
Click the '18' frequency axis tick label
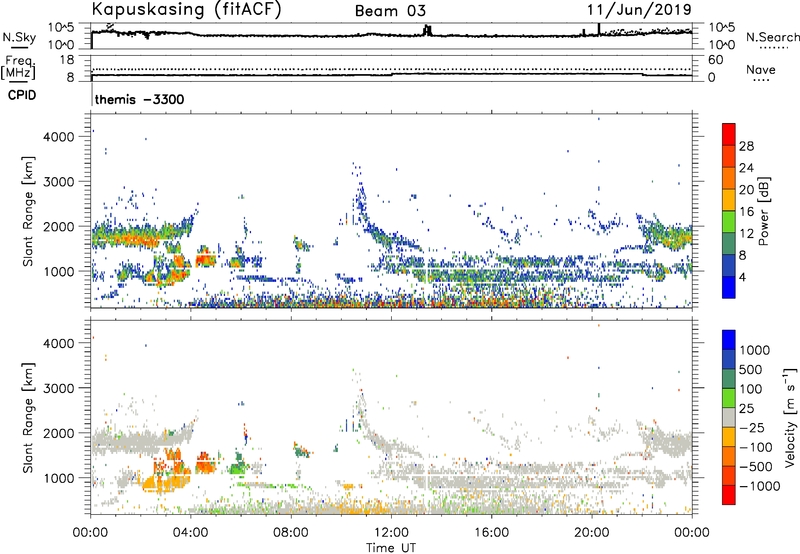[x=67, y=59]
